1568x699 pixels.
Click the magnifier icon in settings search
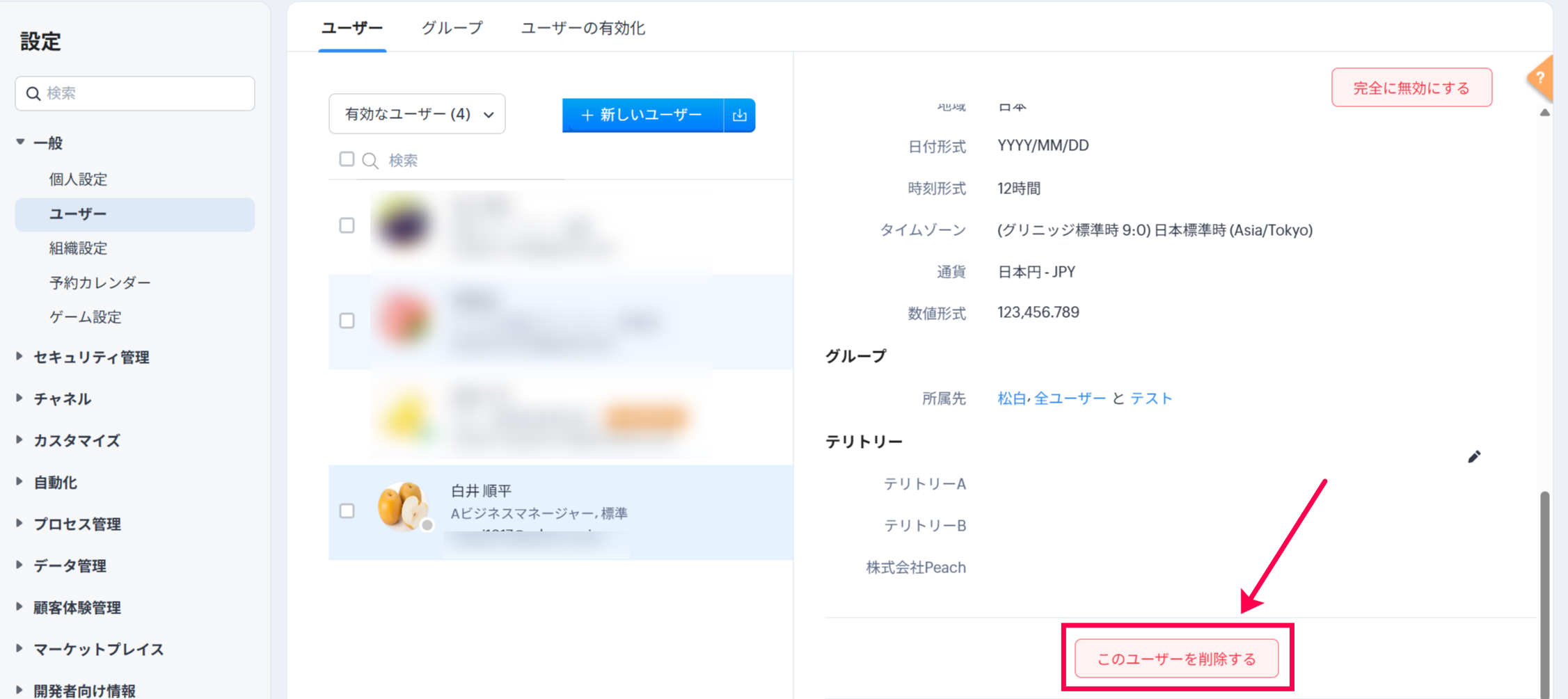pyautogui.click(x=33, y=93)
